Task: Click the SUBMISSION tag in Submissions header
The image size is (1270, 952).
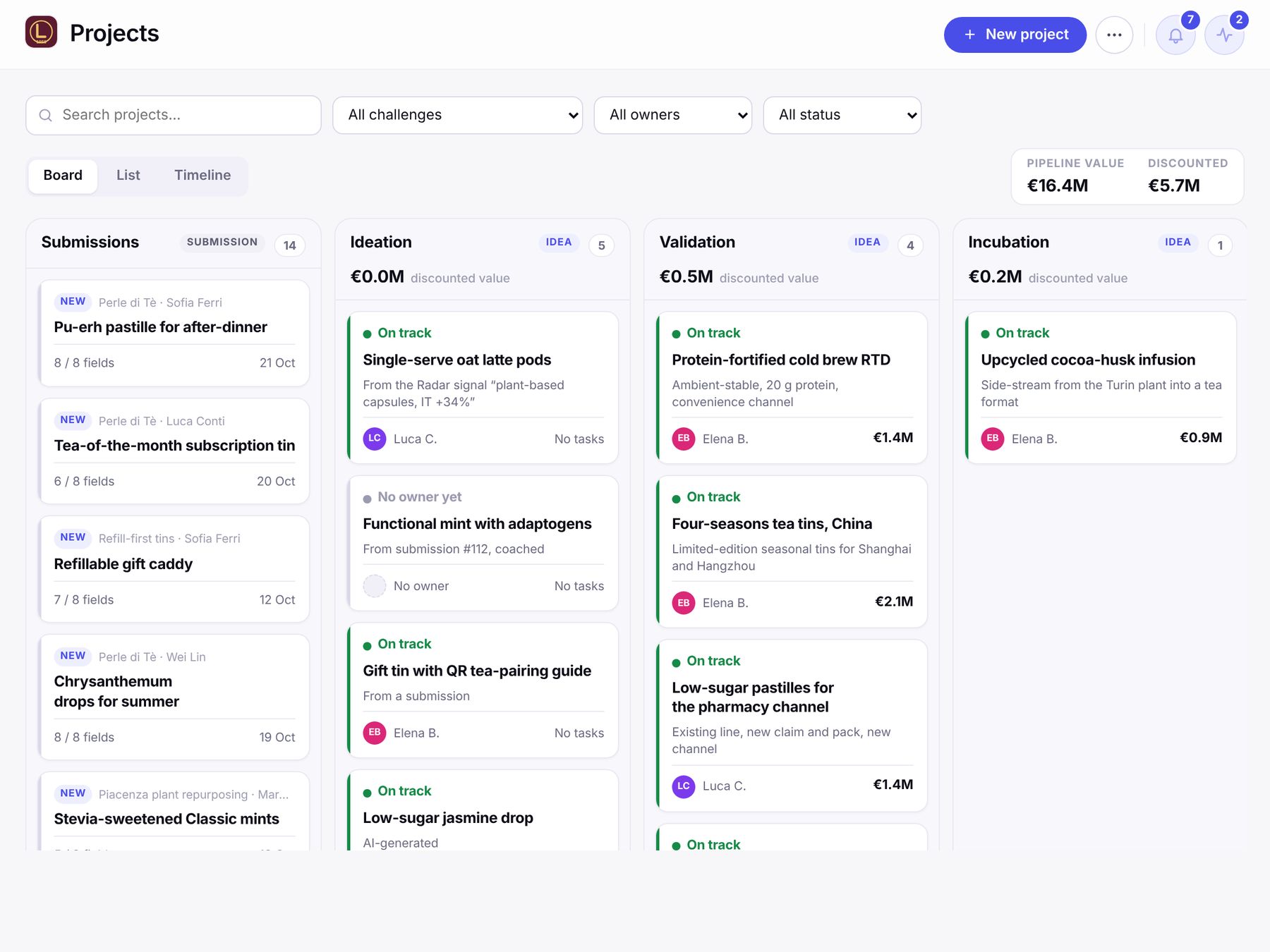Action: click(222, 242)
